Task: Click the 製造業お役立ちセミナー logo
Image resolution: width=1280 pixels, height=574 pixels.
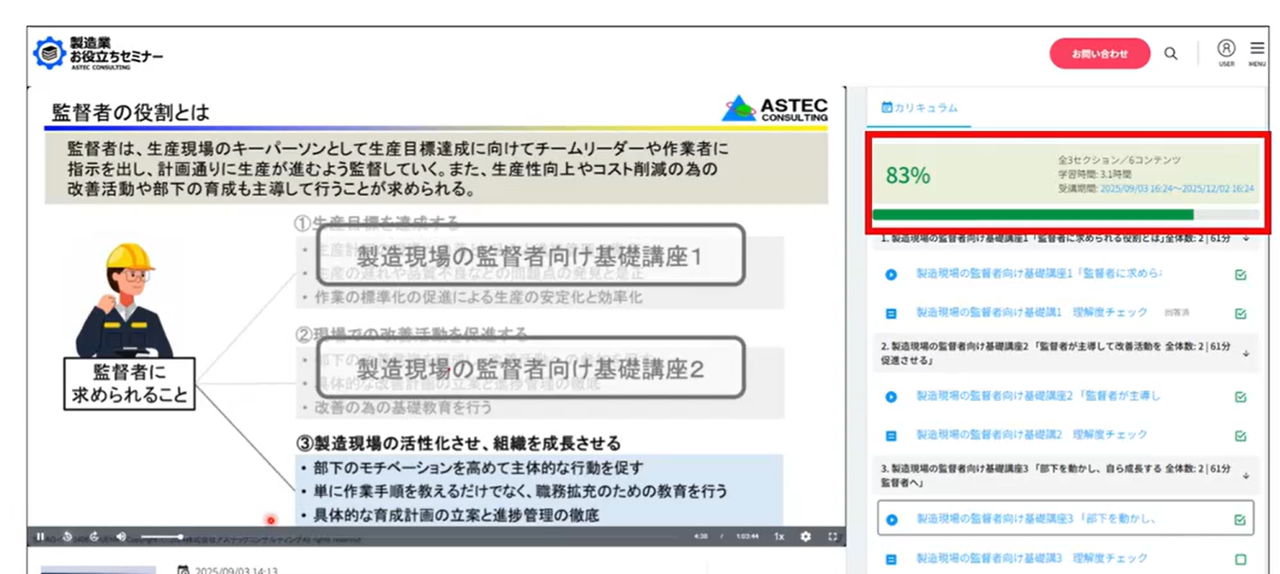Action: (97, 53)
